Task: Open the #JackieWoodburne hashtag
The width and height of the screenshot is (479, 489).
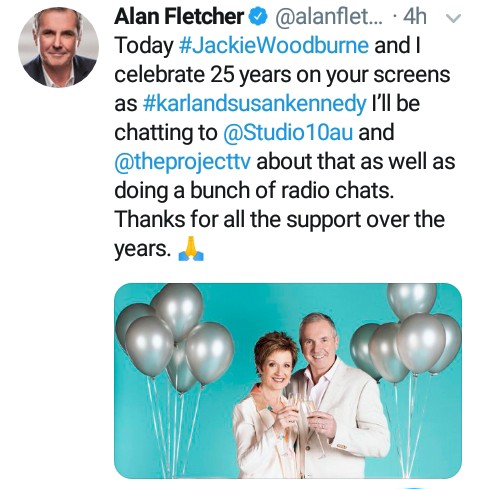Action: [x=274, y=45]
